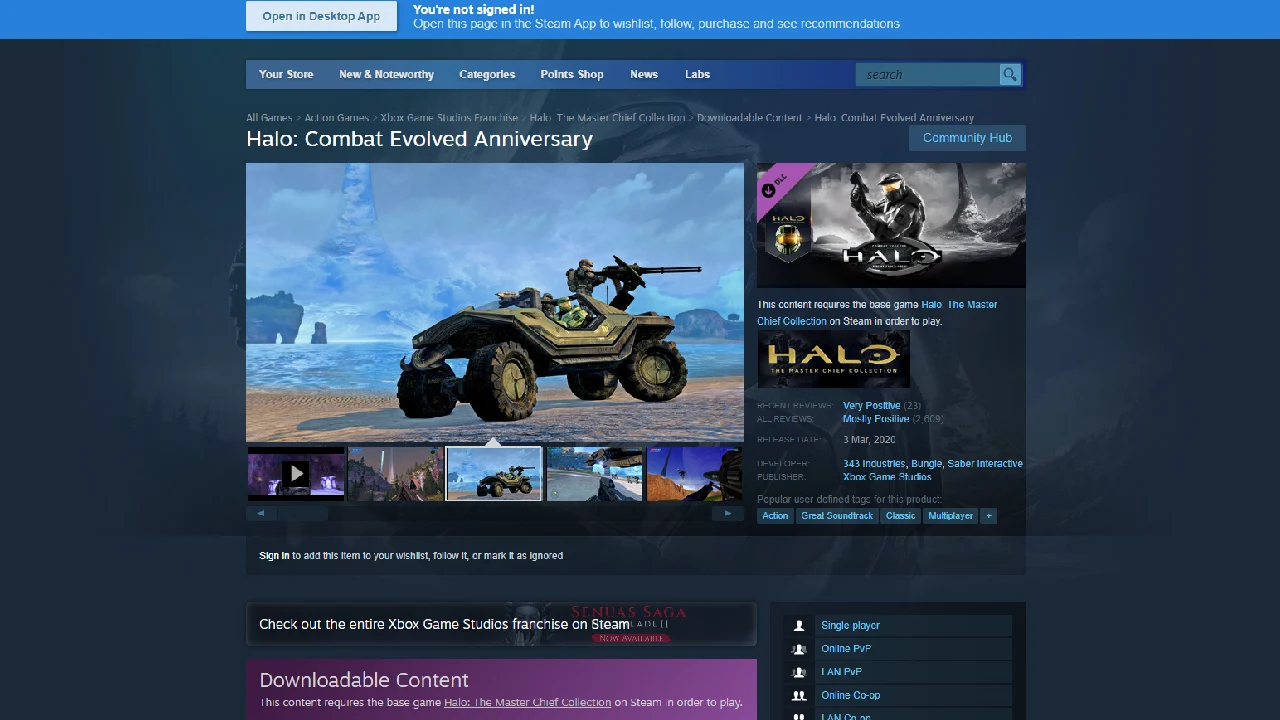This screenshot has width=1280, height=720.
Task: Expand more tags with the plus button
Action: 988,515
